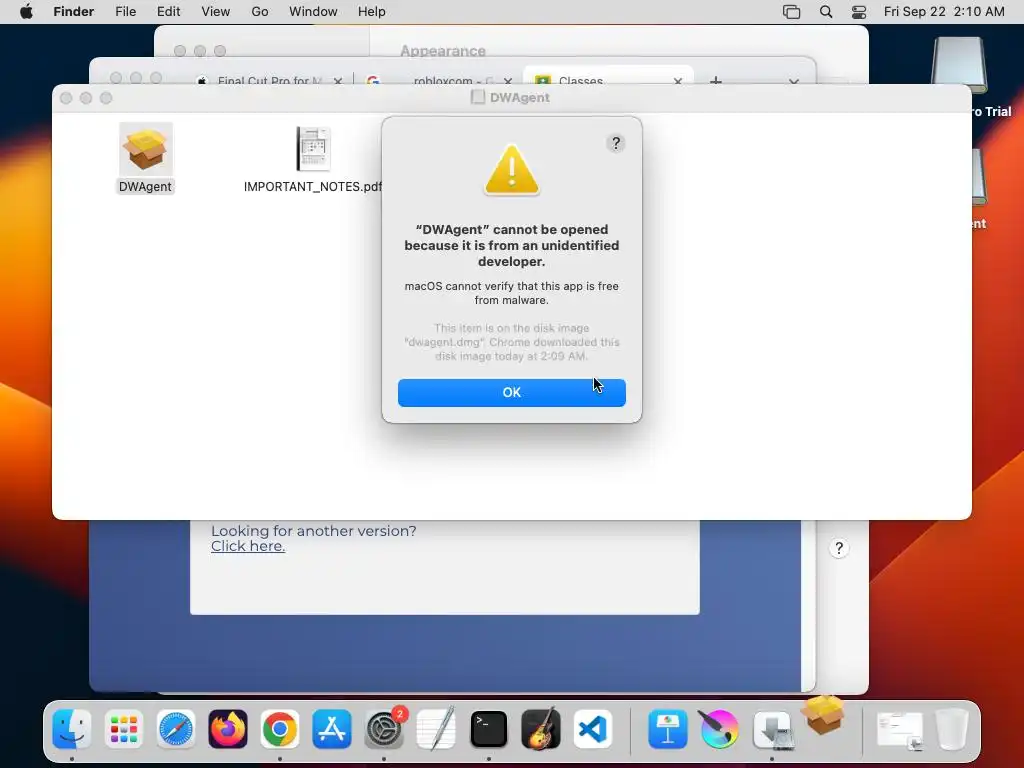
Task: Close the roblox.com tab in Chrome
Action: (x=507, y=81)
